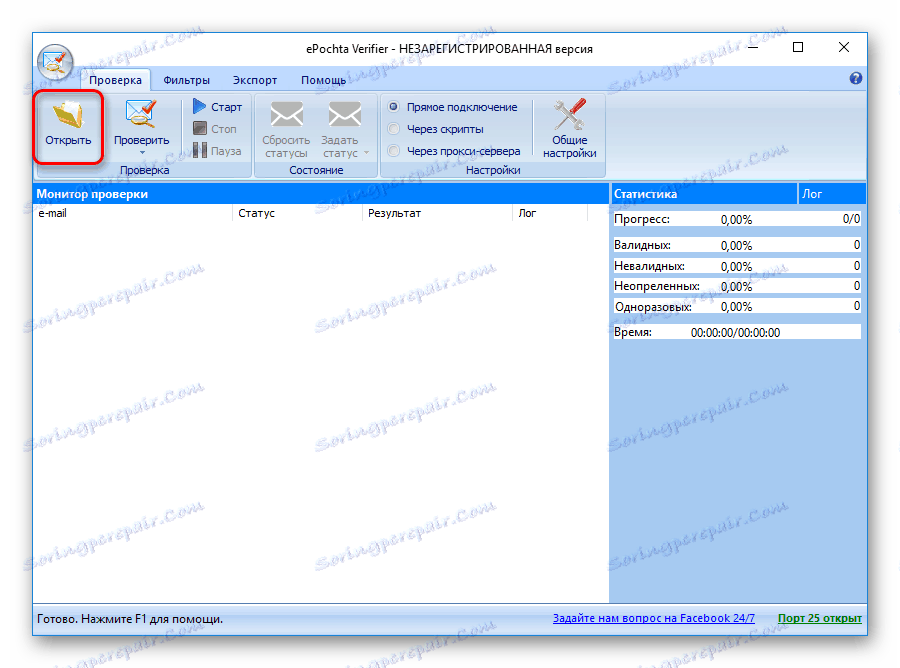Image resolution: width=900 pixels, height=668 pixels.
Task: Select the Статистика panel tab
Action: click(x=704, y=194)
